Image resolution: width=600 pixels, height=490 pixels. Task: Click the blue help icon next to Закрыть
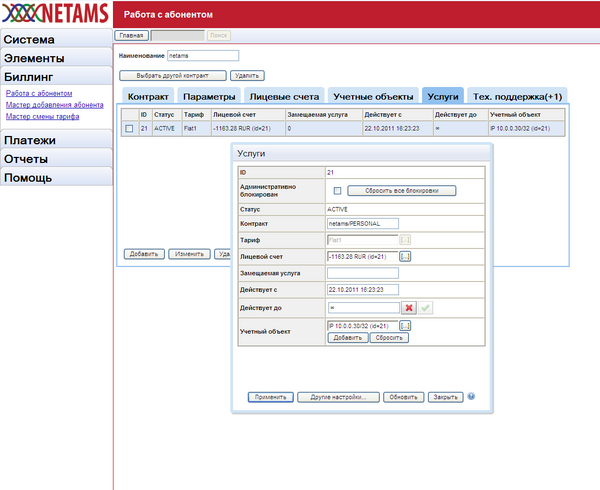471,396
